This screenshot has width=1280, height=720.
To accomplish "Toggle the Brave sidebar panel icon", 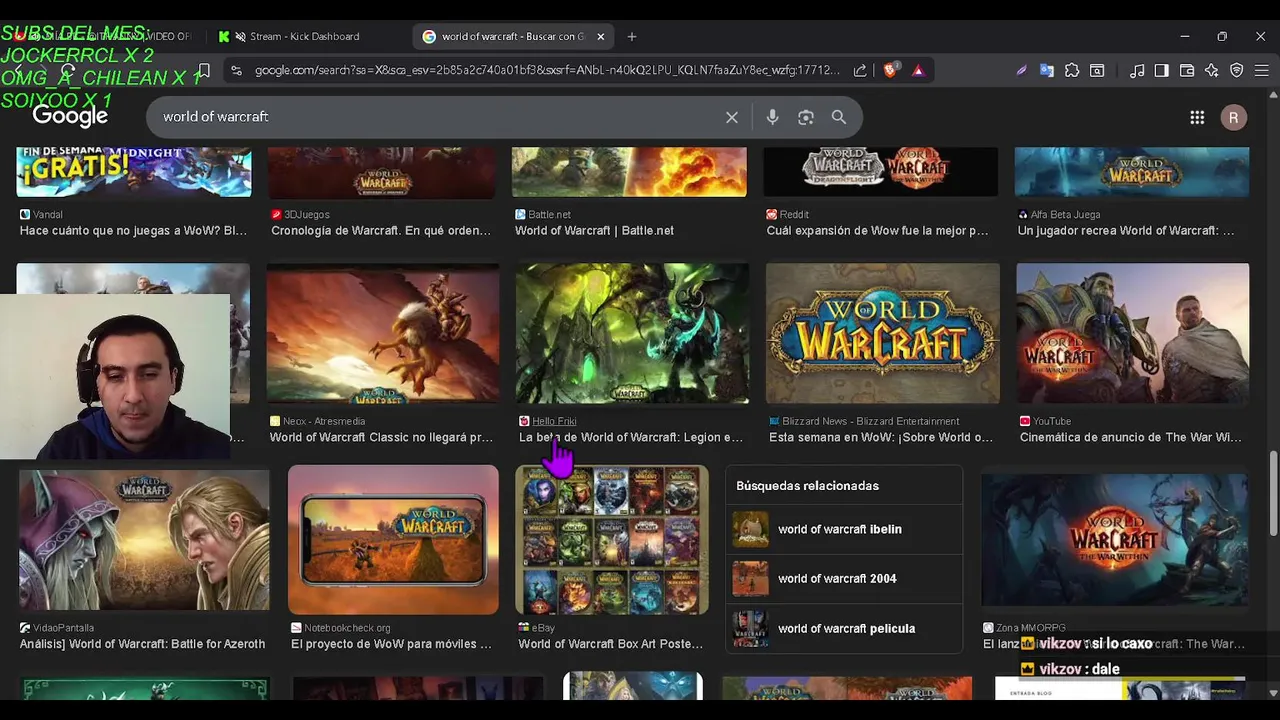I will 1162,70.
